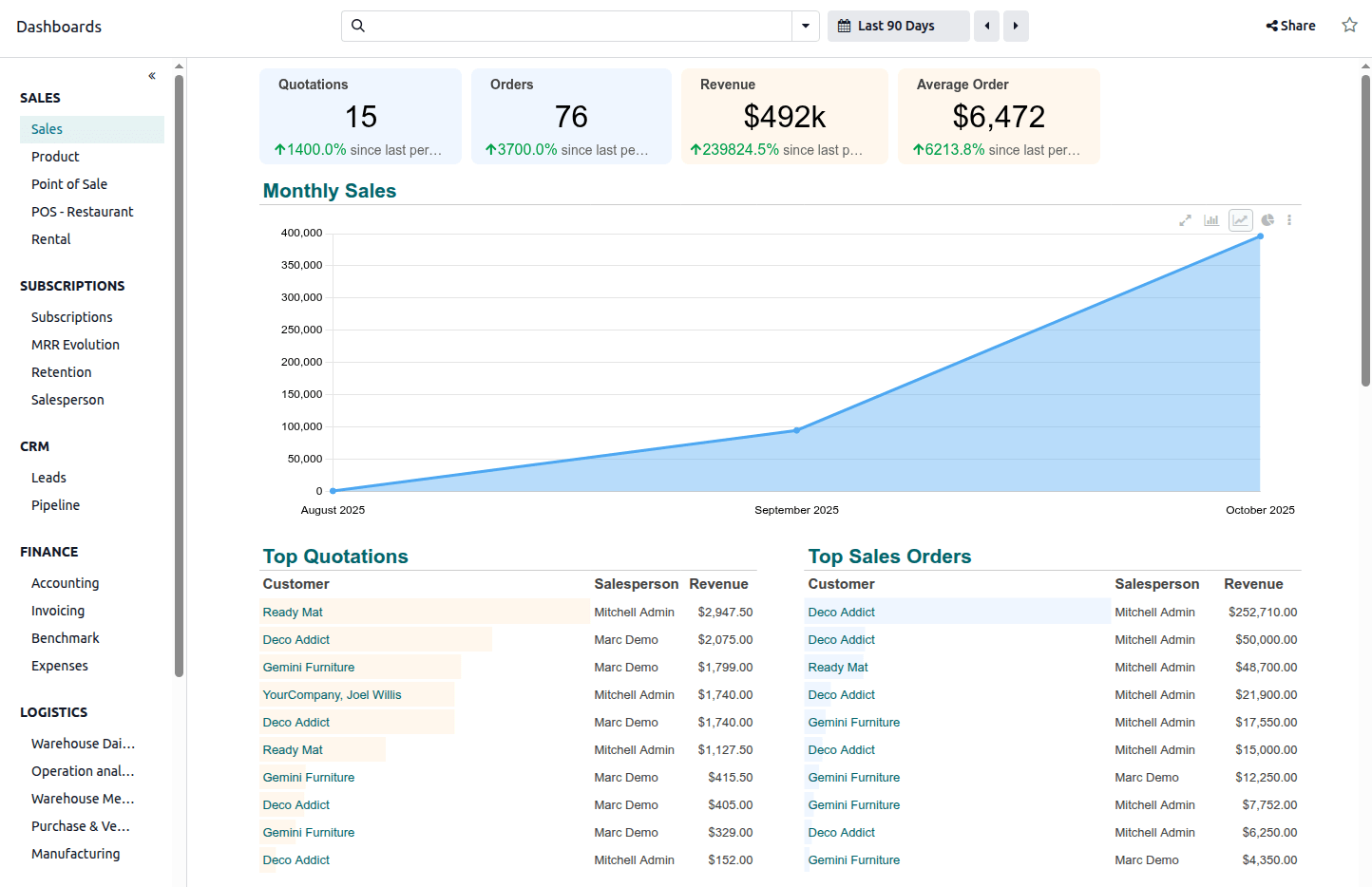Select the line chart view icon
Viewport: 1372px width, 887px height.
coord(1240,220)
